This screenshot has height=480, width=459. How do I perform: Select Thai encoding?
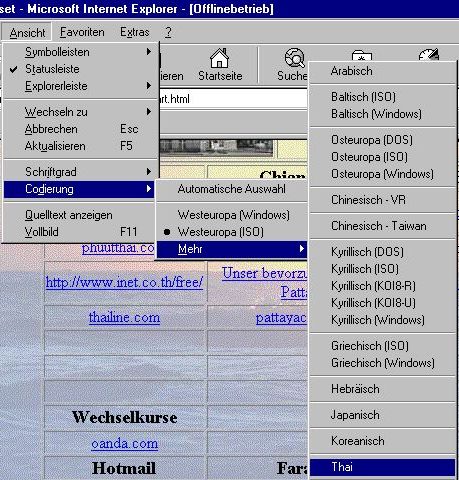pos(382,467)
